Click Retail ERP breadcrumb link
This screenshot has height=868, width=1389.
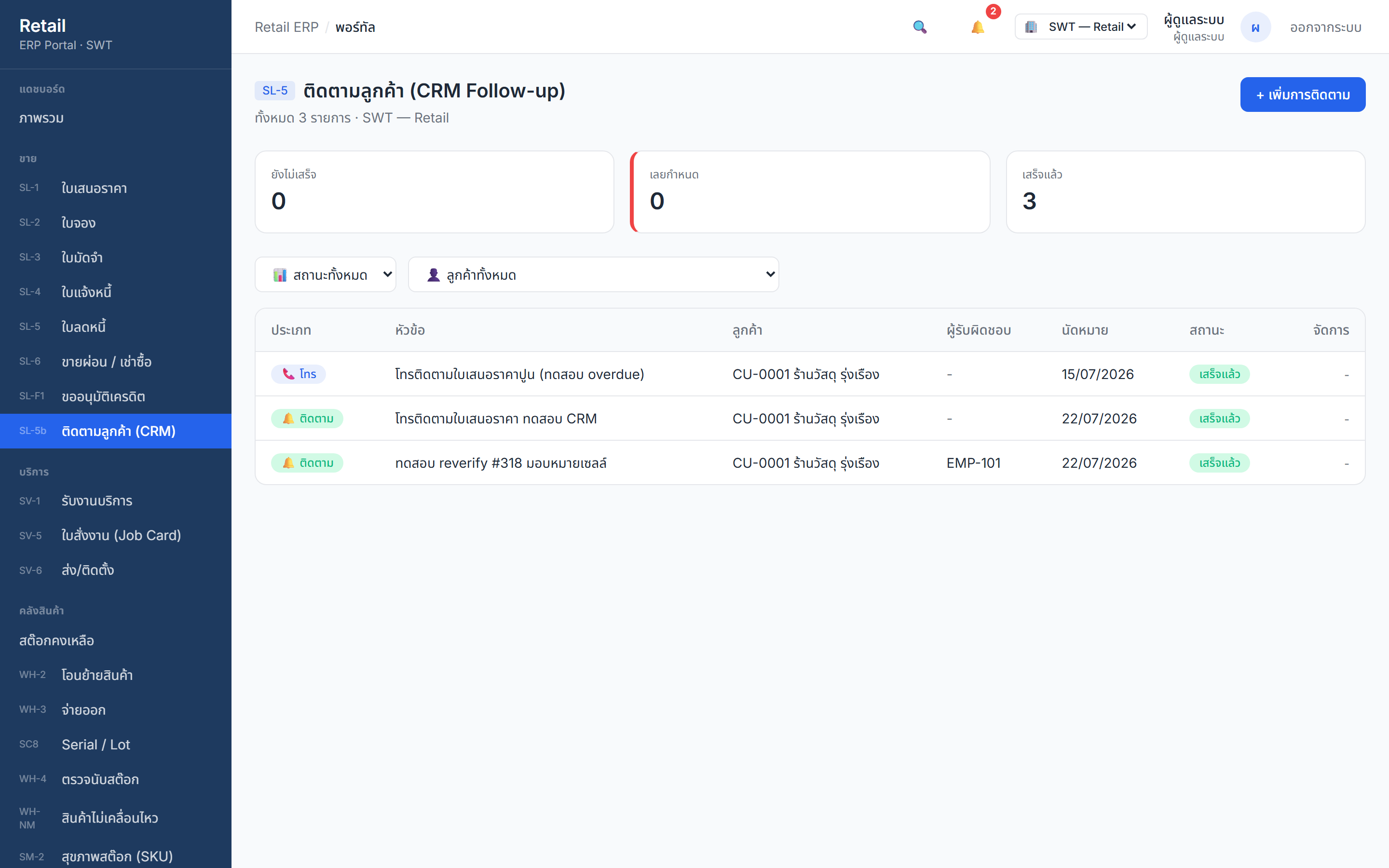[x=286, y=27]
